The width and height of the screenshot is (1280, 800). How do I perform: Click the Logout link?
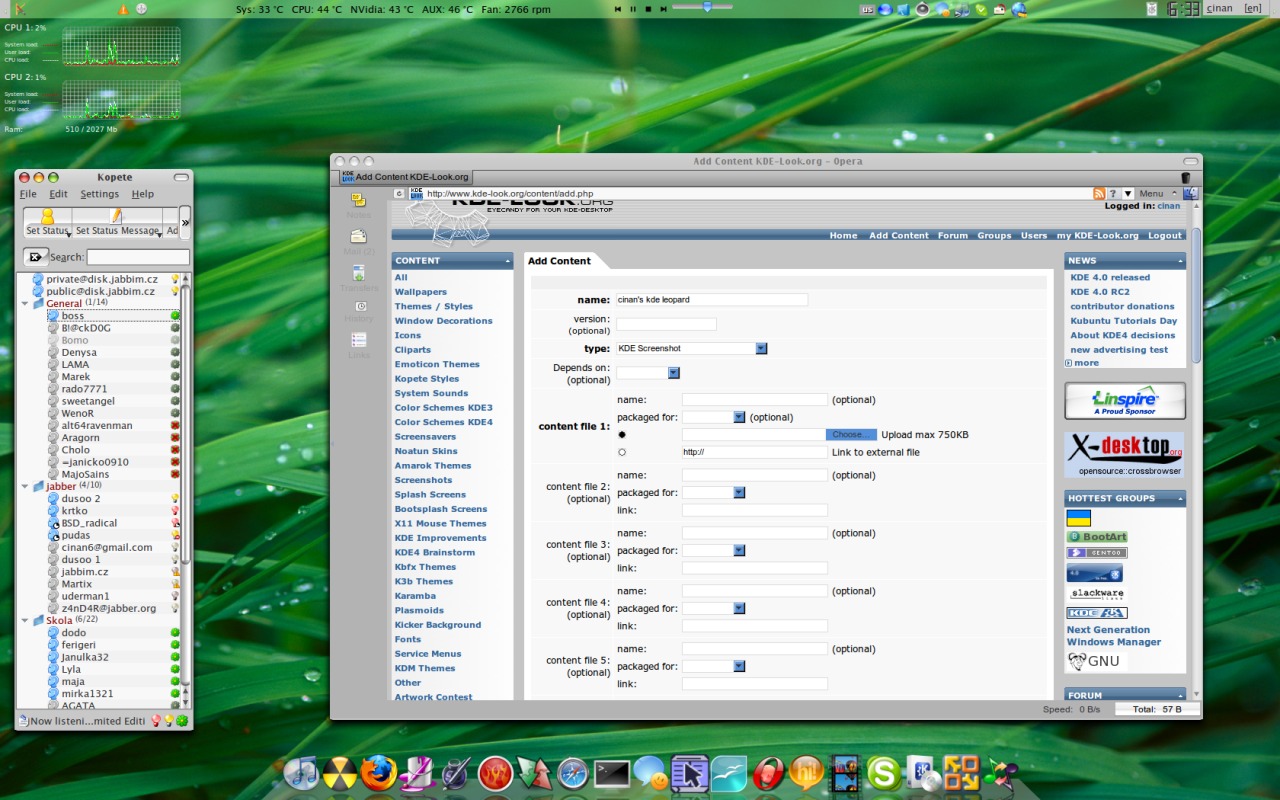[x=1165, y=235]
